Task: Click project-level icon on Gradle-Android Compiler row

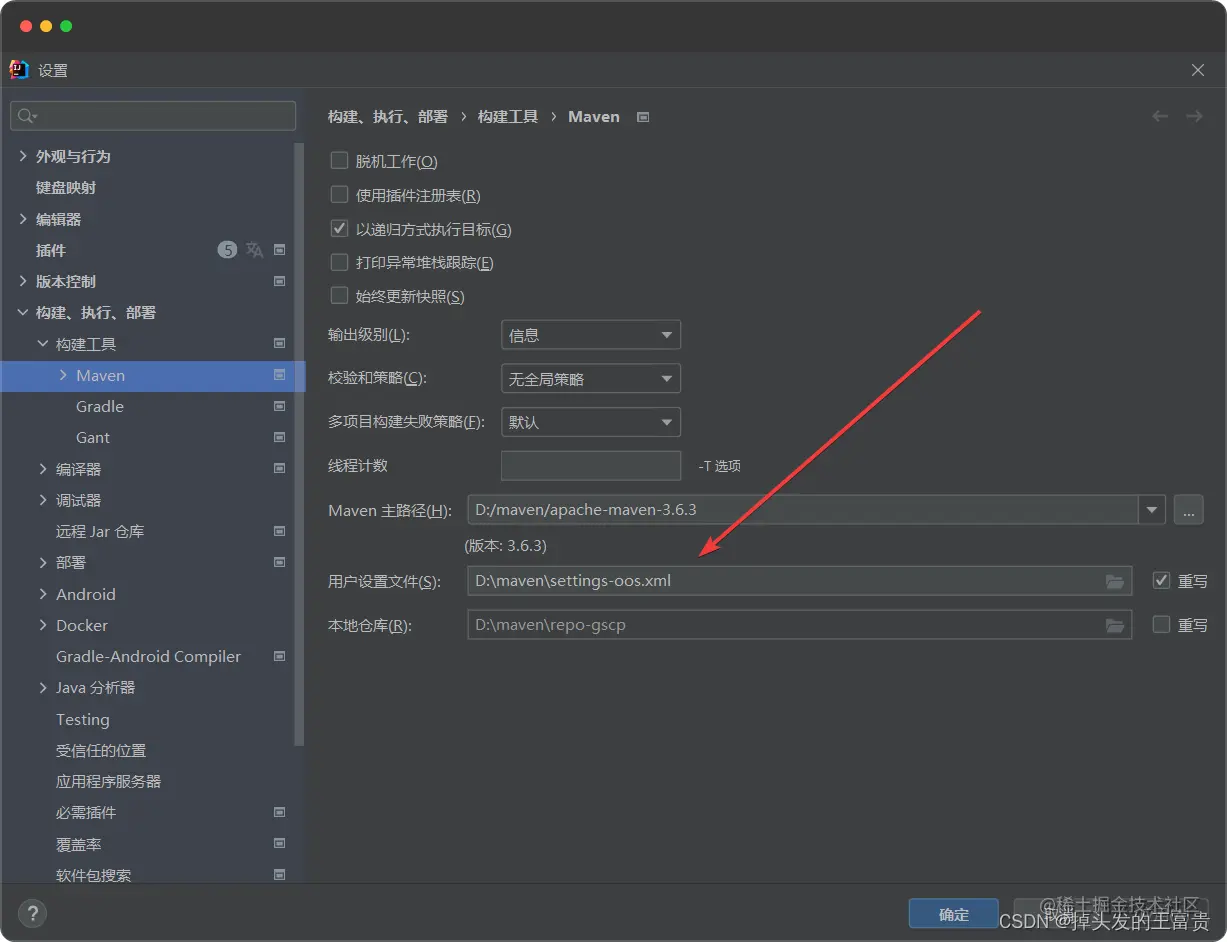Action: [280, 657]
